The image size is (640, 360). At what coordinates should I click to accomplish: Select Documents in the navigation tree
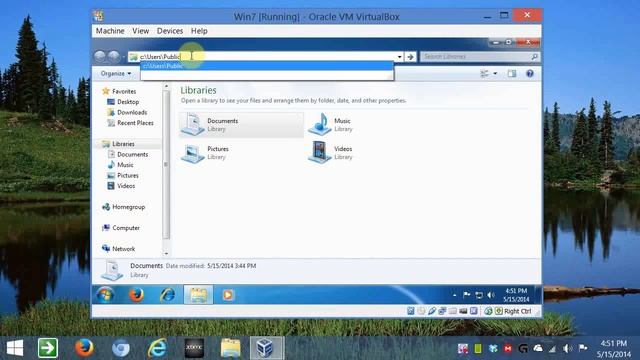coord(128,155)
